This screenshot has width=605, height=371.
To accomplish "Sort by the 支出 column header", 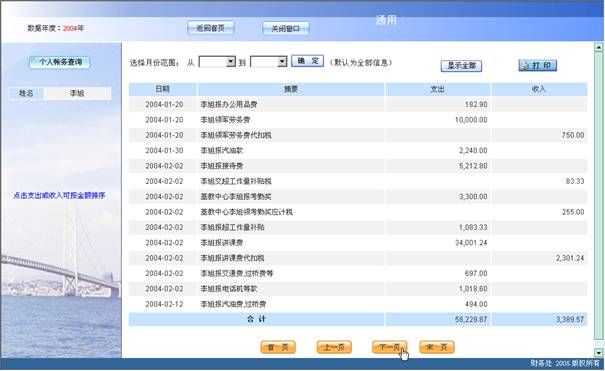I will click(438, 89).
